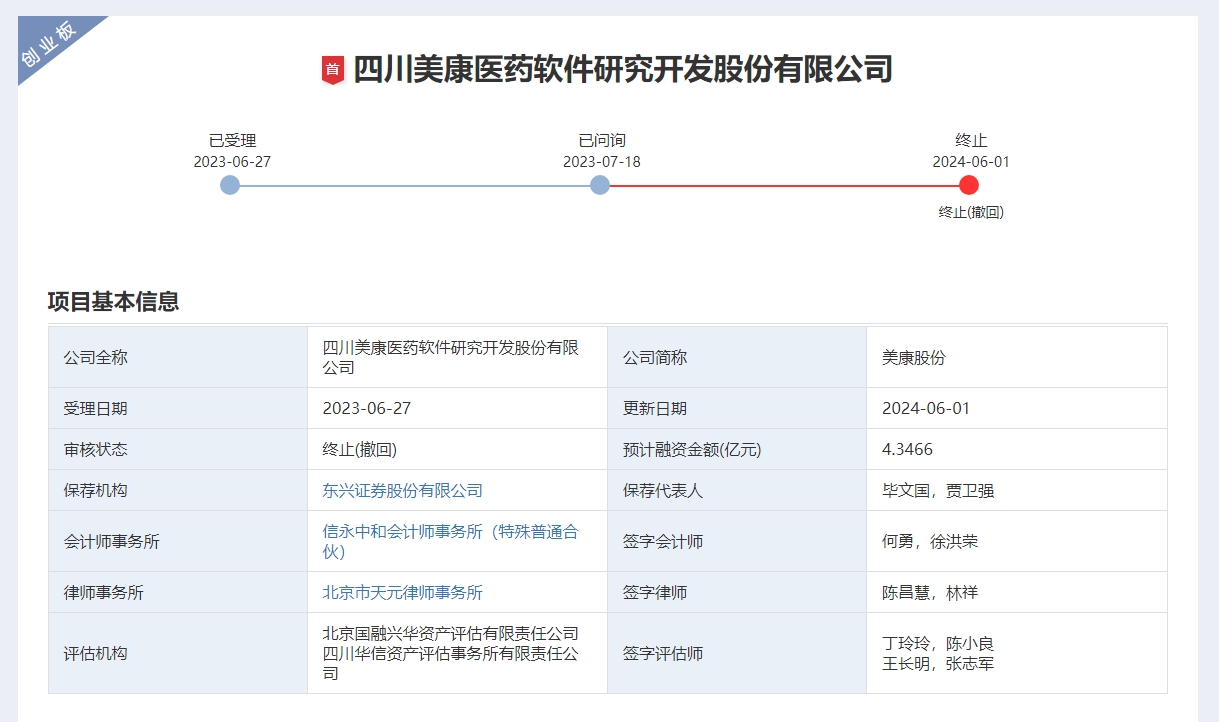The image size is (1219, 722).
Task: Click the 美康股份 company short name cell
Action: 913,358
